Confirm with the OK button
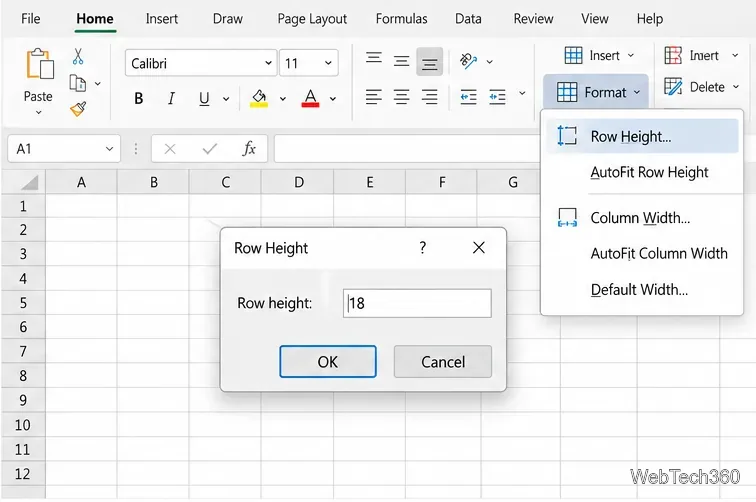Image resolution: width=756 pixels, height=502 pixels. click(x=328, y=362)
